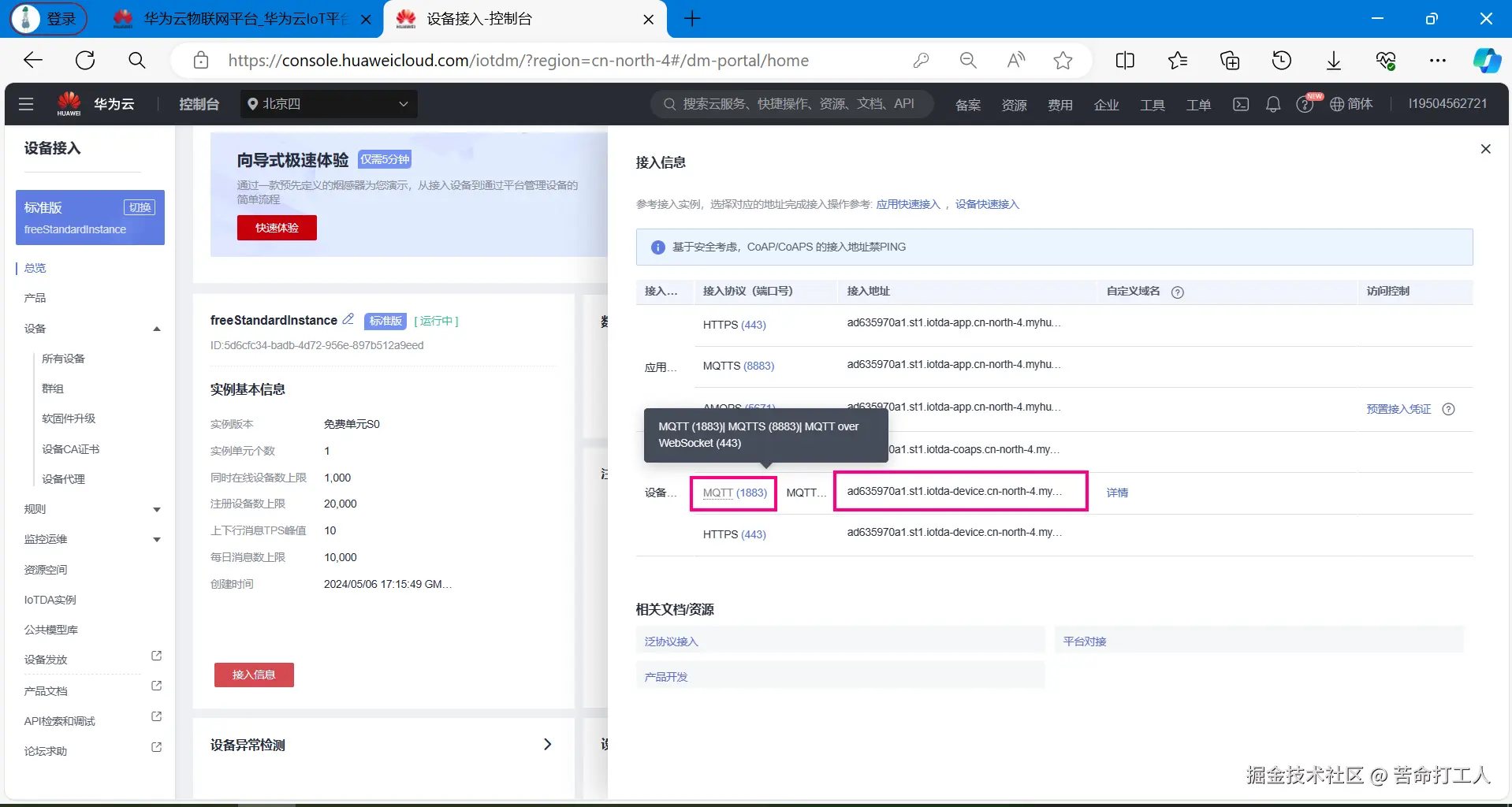This screenshot has width=1512, height=807.
Task: View site information lock icon
Action: (x=201, y=61)
